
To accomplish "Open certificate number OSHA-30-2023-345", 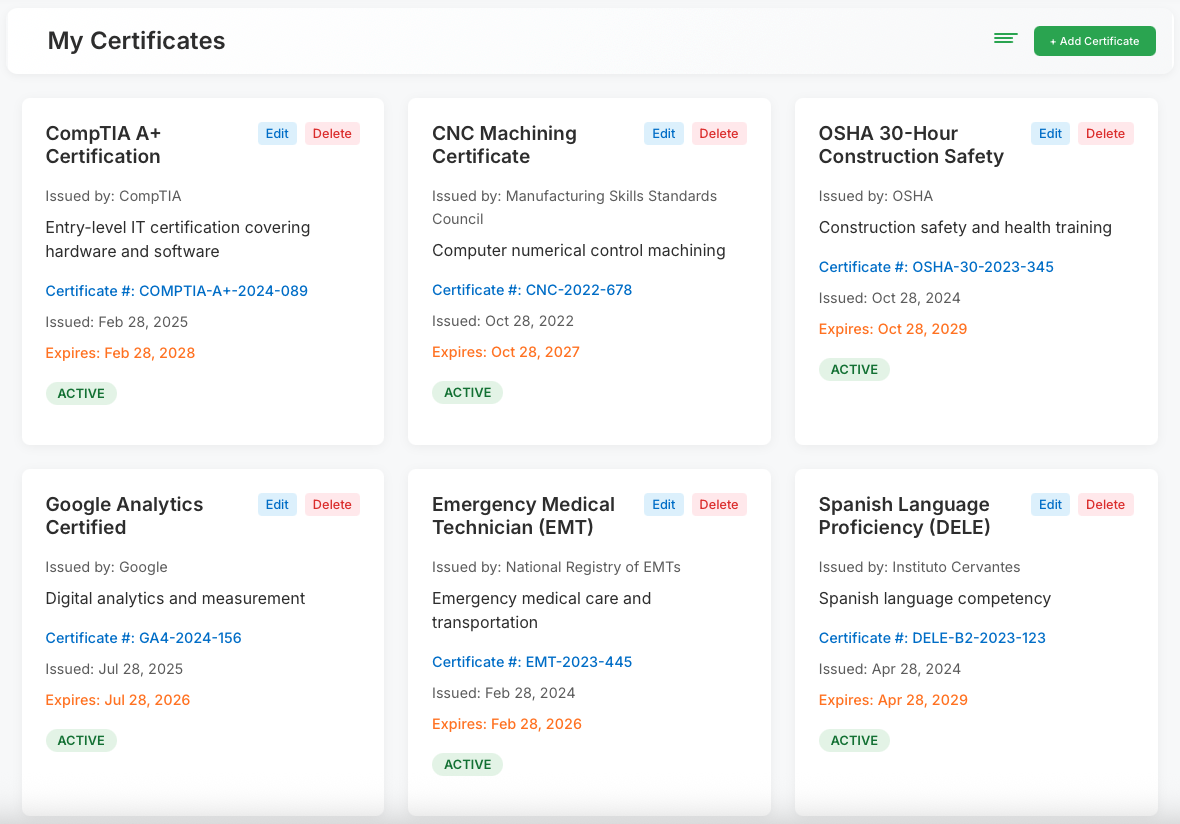I will point(936,266).
